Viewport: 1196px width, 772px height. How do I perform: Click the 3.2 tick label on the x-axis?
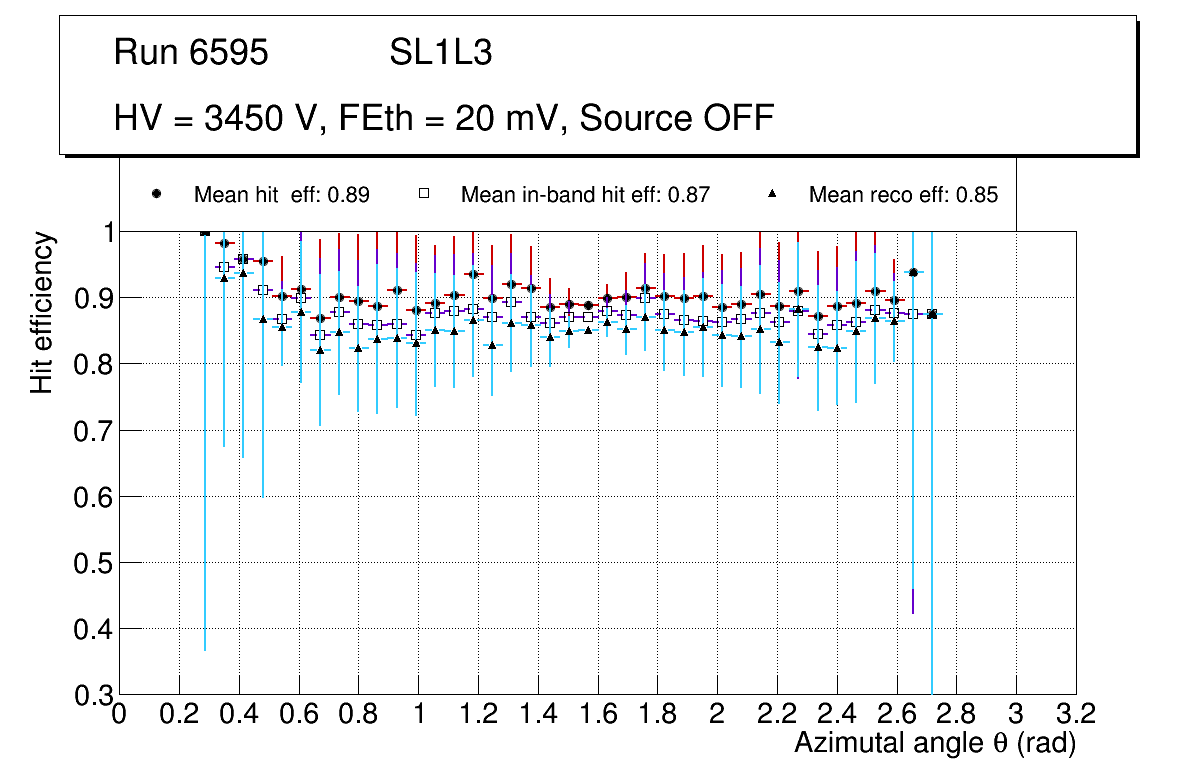(x=1076, y=713)
